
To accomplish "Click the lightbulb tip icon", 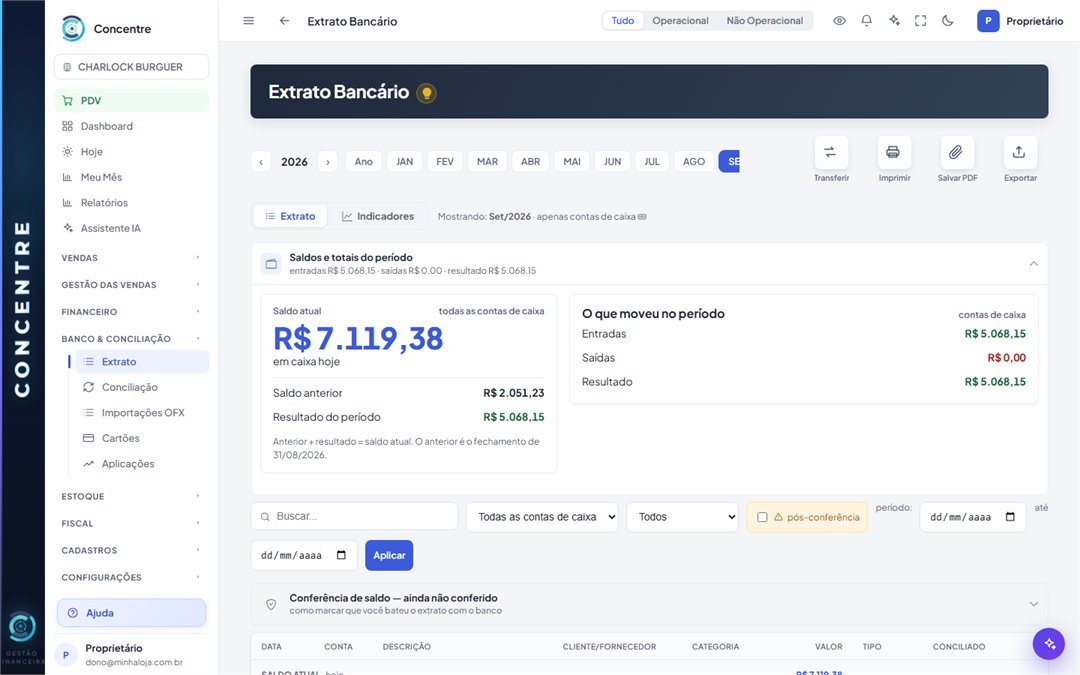I will click(426, 92).
